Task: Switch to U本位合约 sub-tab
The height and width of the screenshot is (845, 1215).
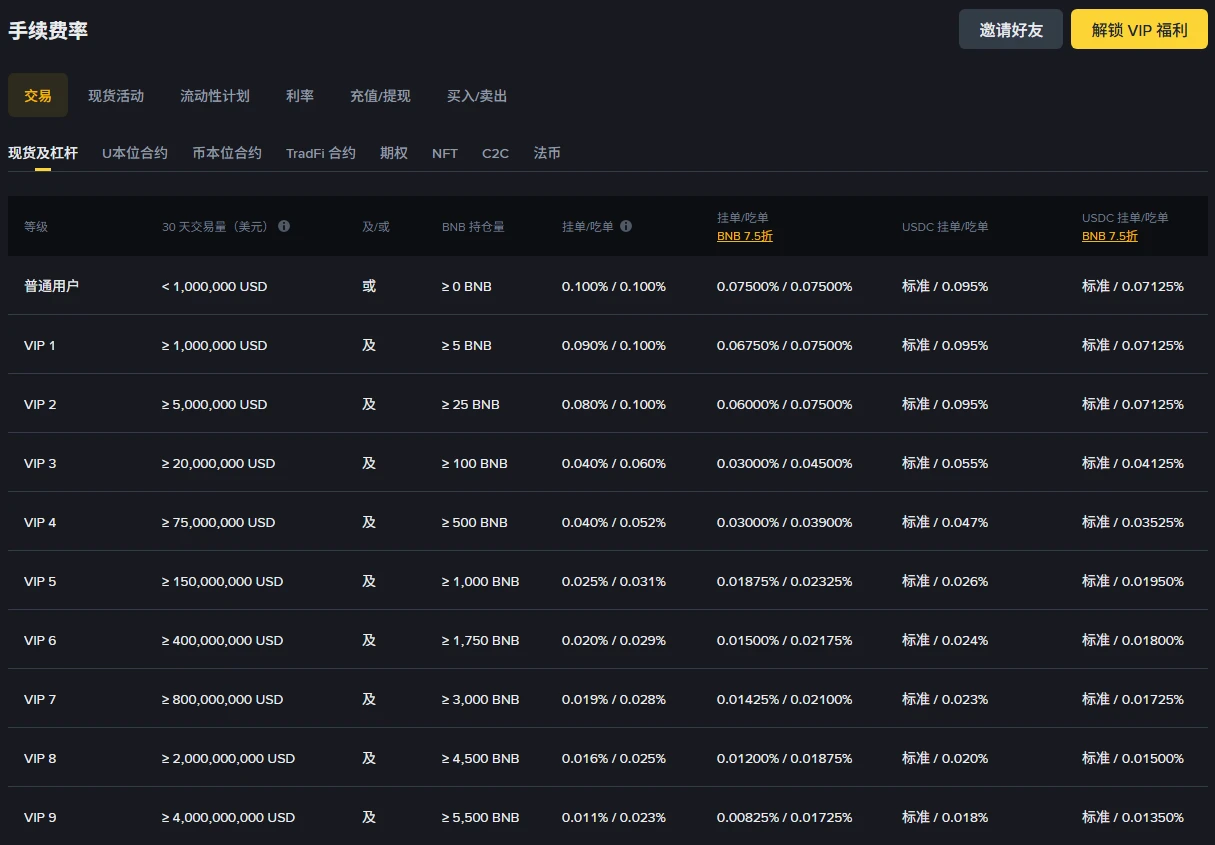Action: tap(135, 153)
